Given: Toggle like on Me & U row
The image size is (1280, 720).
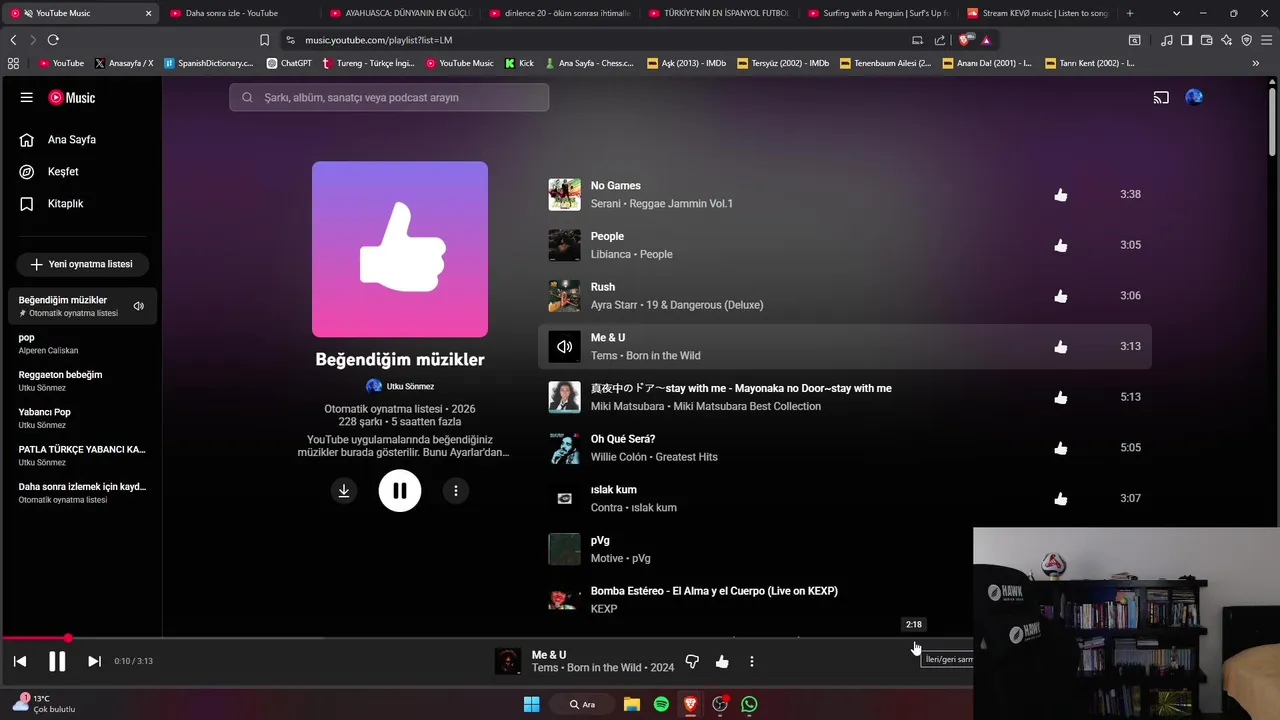Looking at the screenshot, I should [x=1061, y=347].
